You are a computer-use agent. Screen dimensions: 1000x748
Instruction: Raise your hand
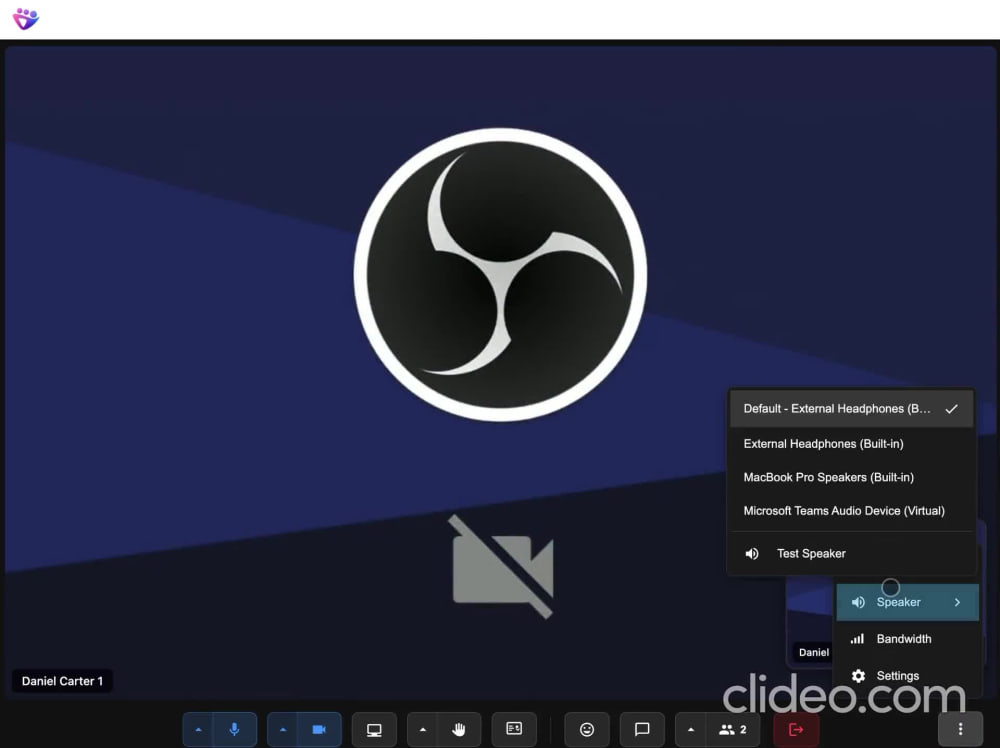459,730
